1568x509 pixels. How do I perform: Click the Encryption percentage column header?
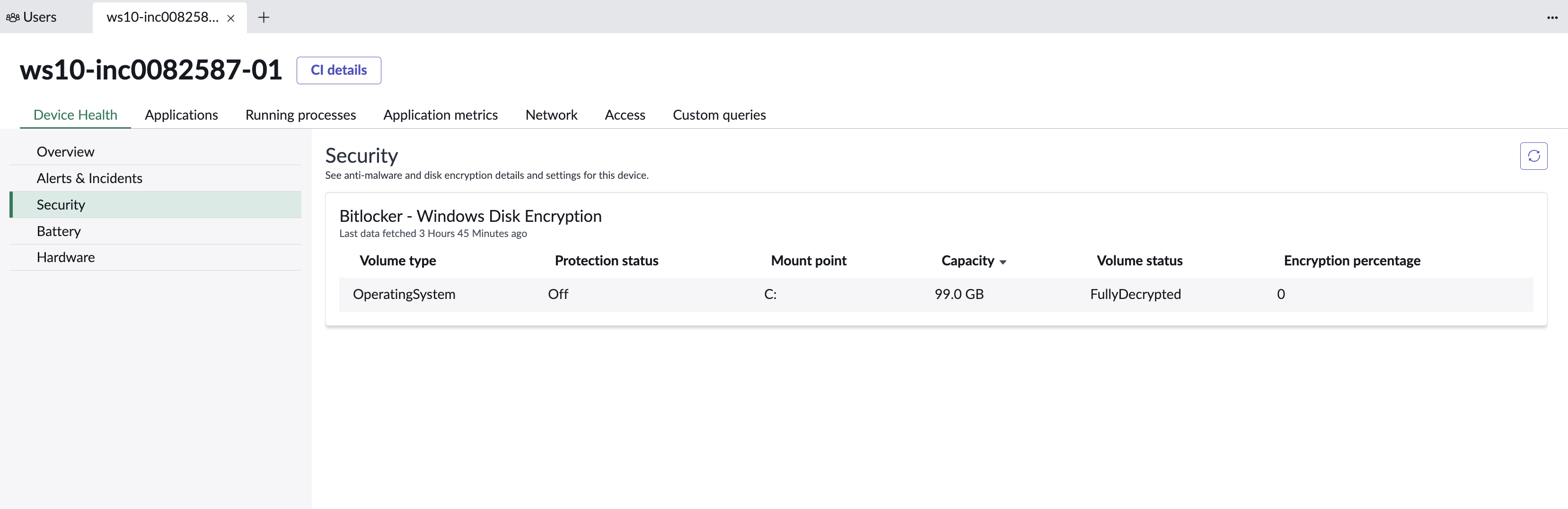[x=1352, y=261]
